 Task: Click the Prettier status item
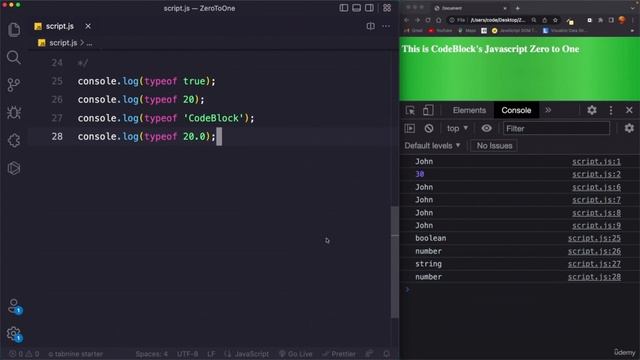point(338,354)
